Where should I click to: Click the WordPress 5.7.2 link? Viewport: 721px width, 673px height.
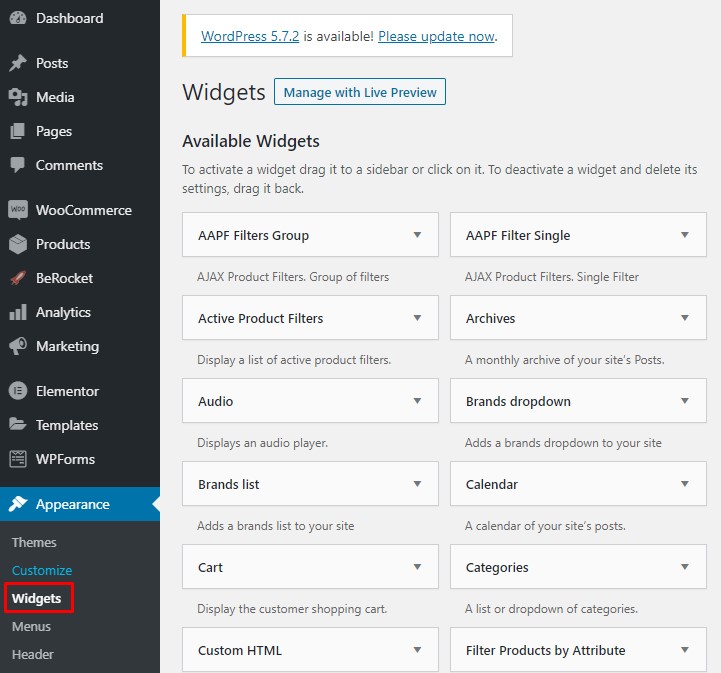[250, 36]
